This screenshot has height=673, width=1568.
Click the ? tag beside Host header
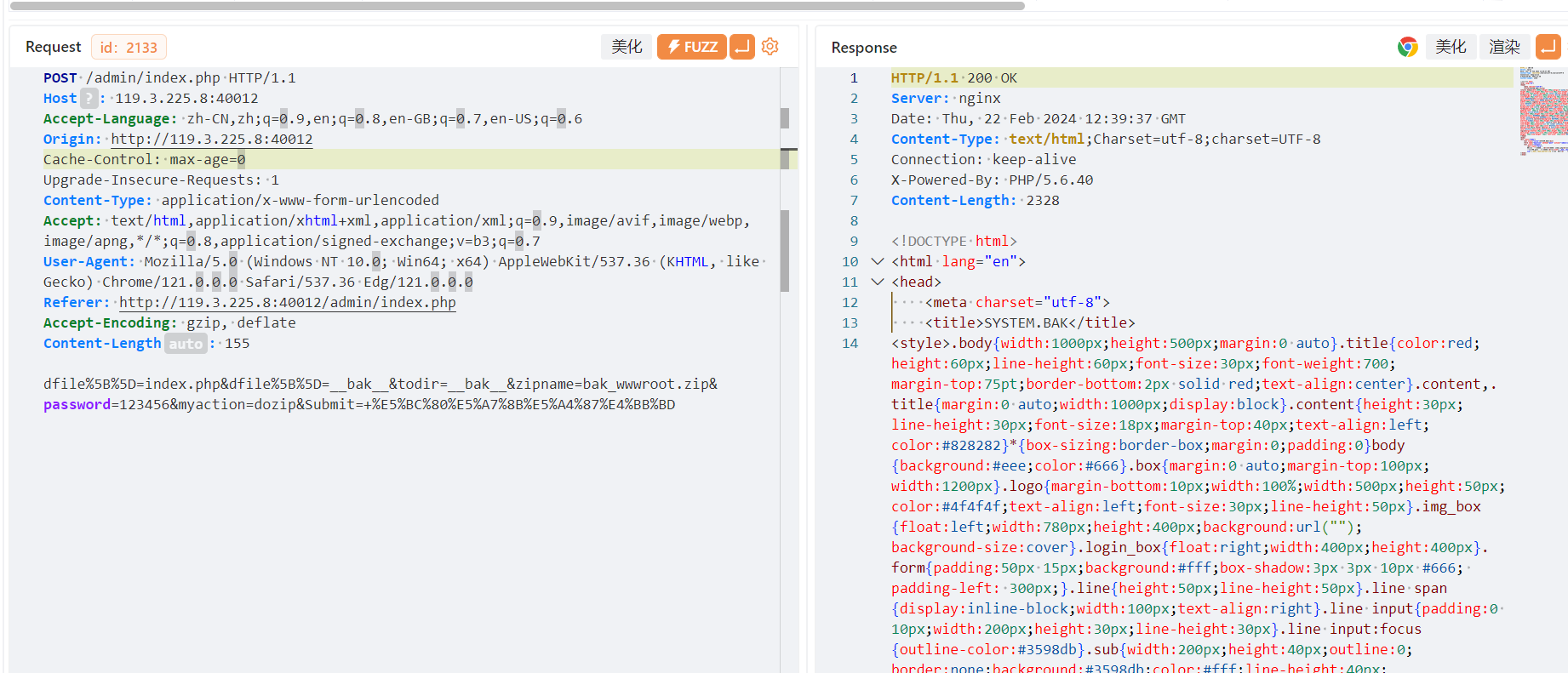[x=89, y=98]
